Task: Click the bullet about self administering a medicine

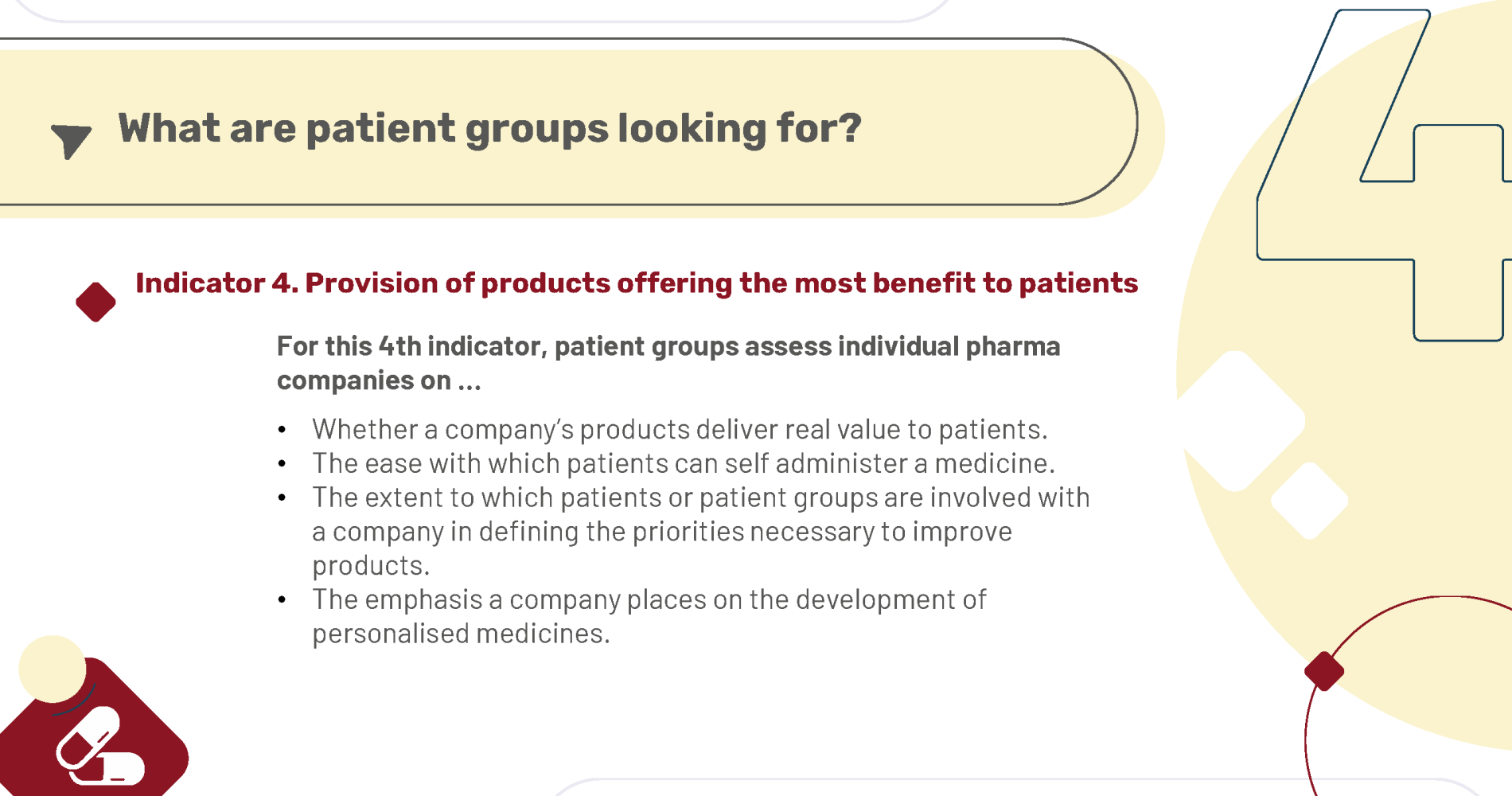Action: point(684,463)
